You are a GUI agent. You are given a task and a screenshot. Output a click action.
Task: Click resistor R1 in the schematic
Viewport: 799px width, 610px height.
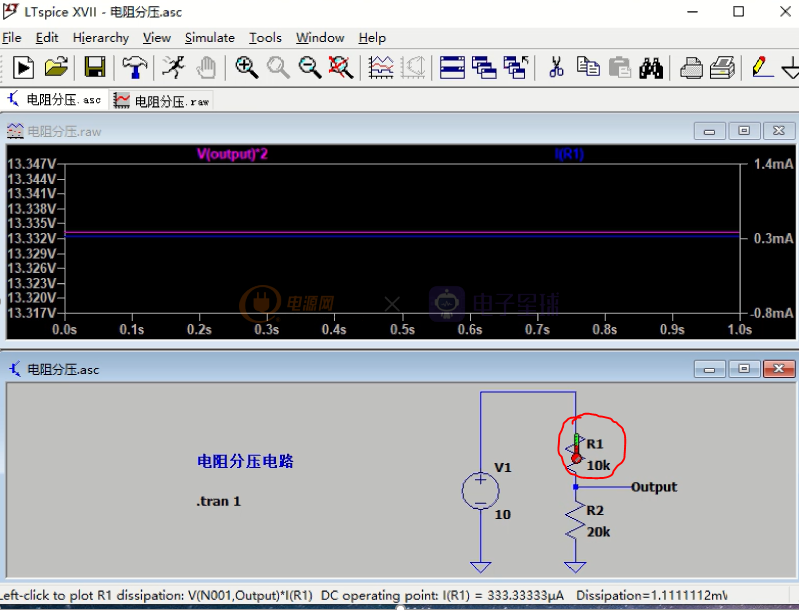tap(576, 454)
